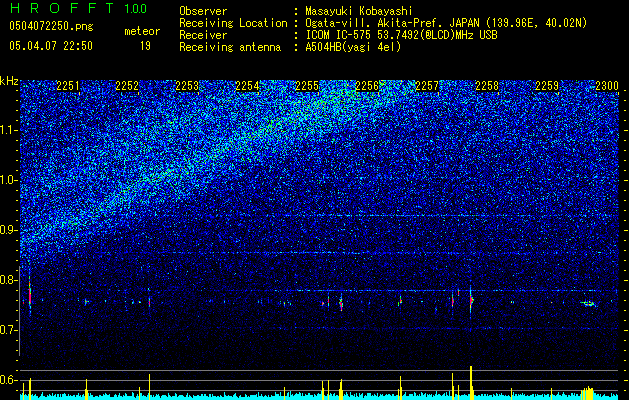
Task: Click the 'Receiver' field label
Action: (x=203, y=35)
